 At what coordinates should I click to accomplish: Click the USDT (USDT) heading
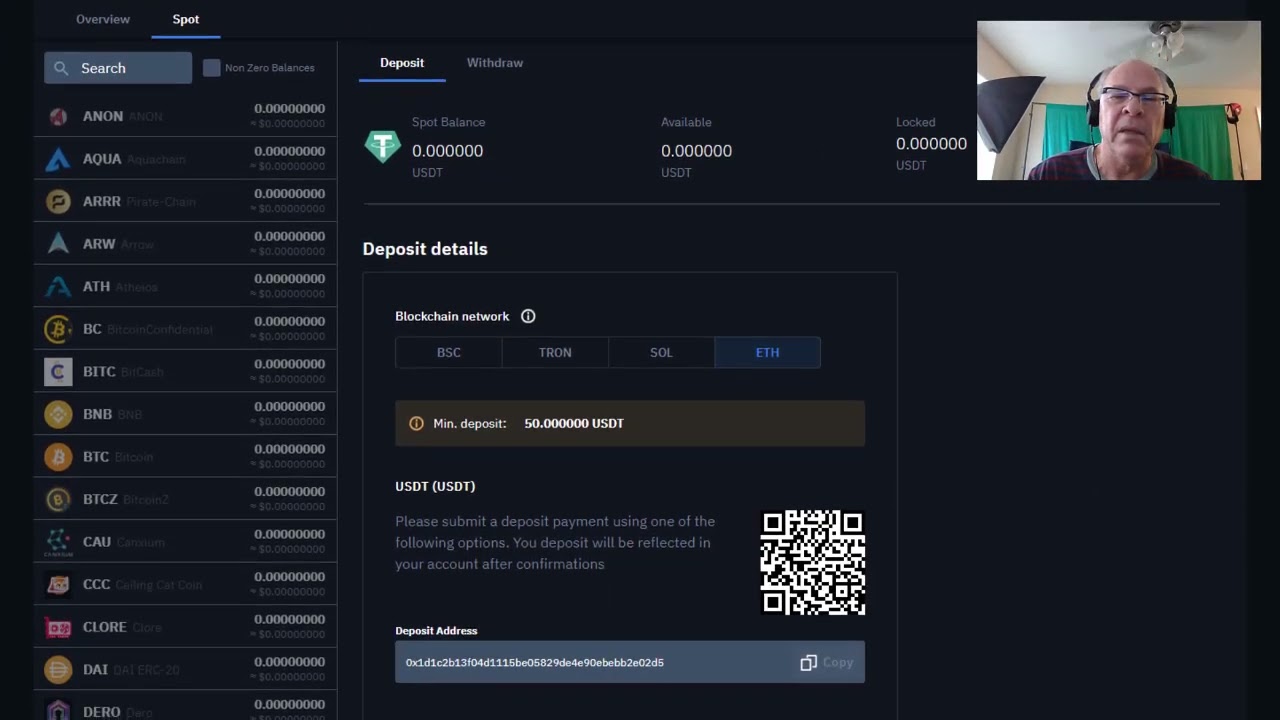[435, 486]
